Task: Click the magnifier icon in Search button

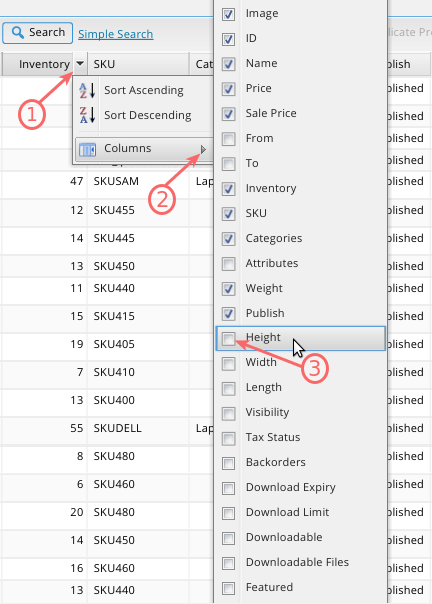Action: tap(18, 32)
